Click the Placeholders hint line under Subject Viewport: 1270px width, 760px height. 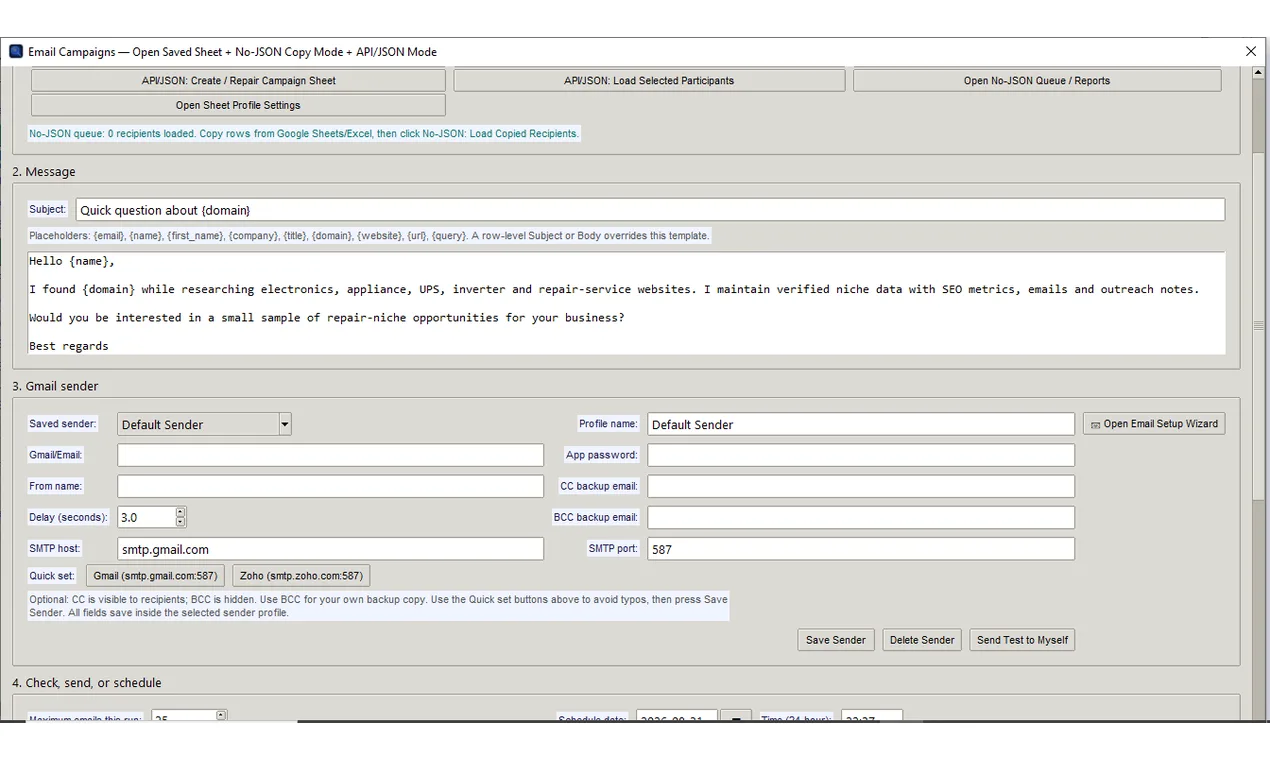[369, 236]
